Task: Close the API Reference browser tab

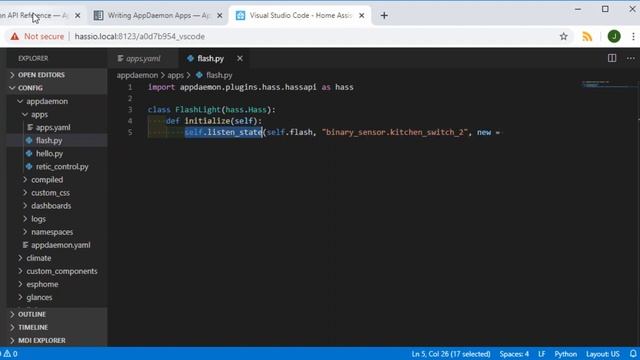Action: 78,16
